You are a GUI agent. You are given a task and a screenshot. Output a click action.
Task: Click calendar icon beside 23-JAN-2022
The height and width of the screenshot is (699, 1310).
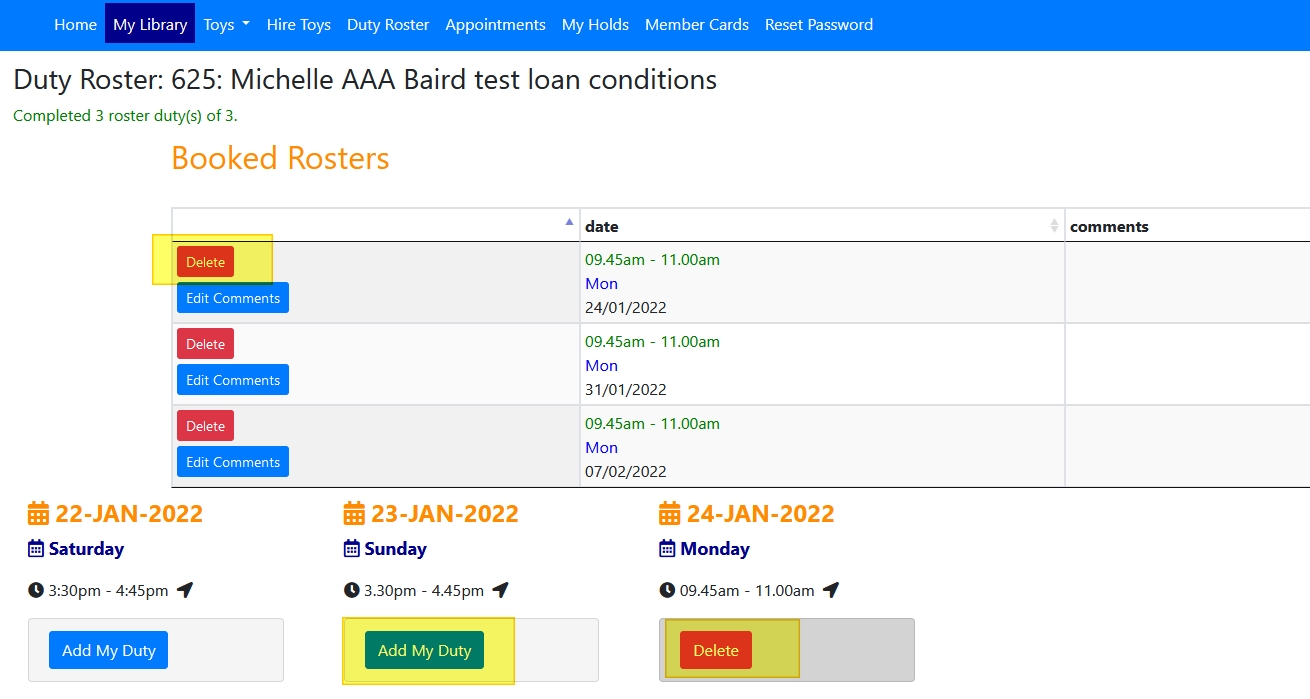click(354, 514)
